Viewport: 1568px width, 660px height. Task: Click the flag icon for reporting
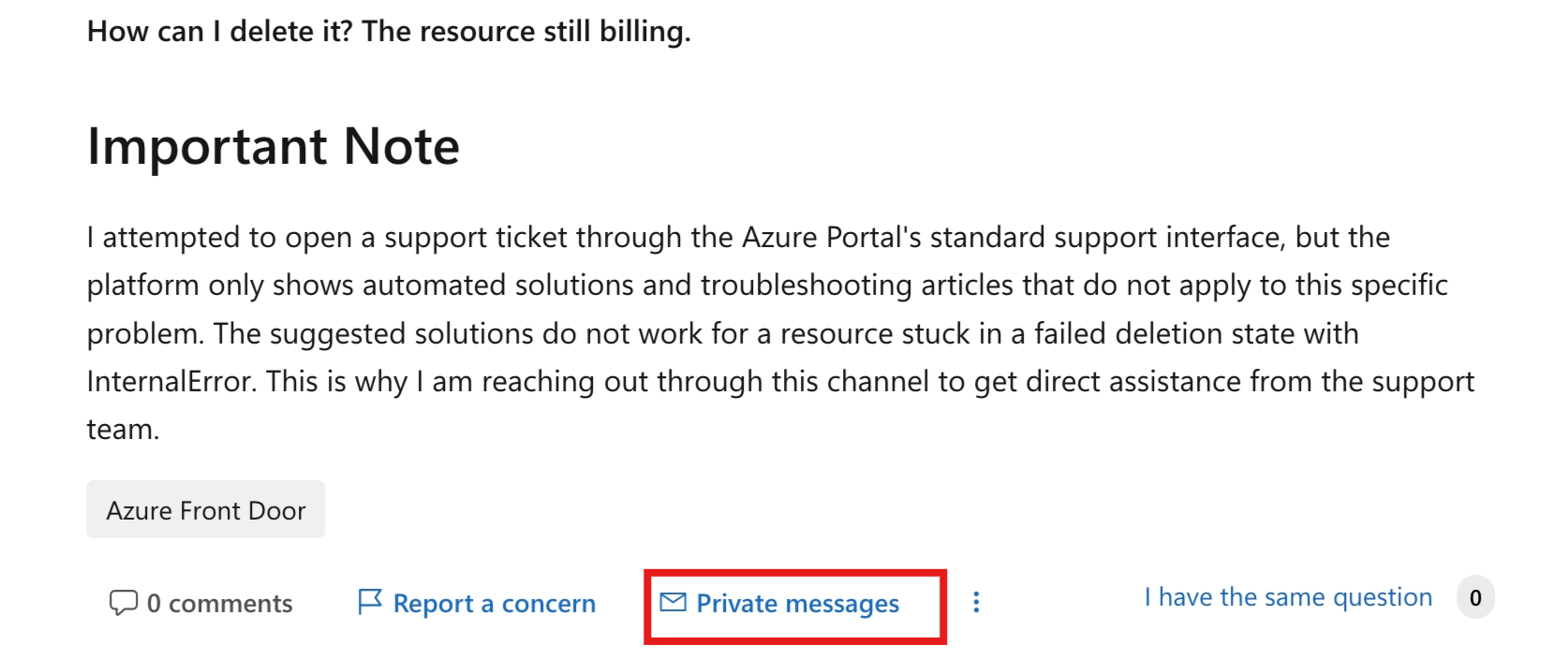(370, 602)
